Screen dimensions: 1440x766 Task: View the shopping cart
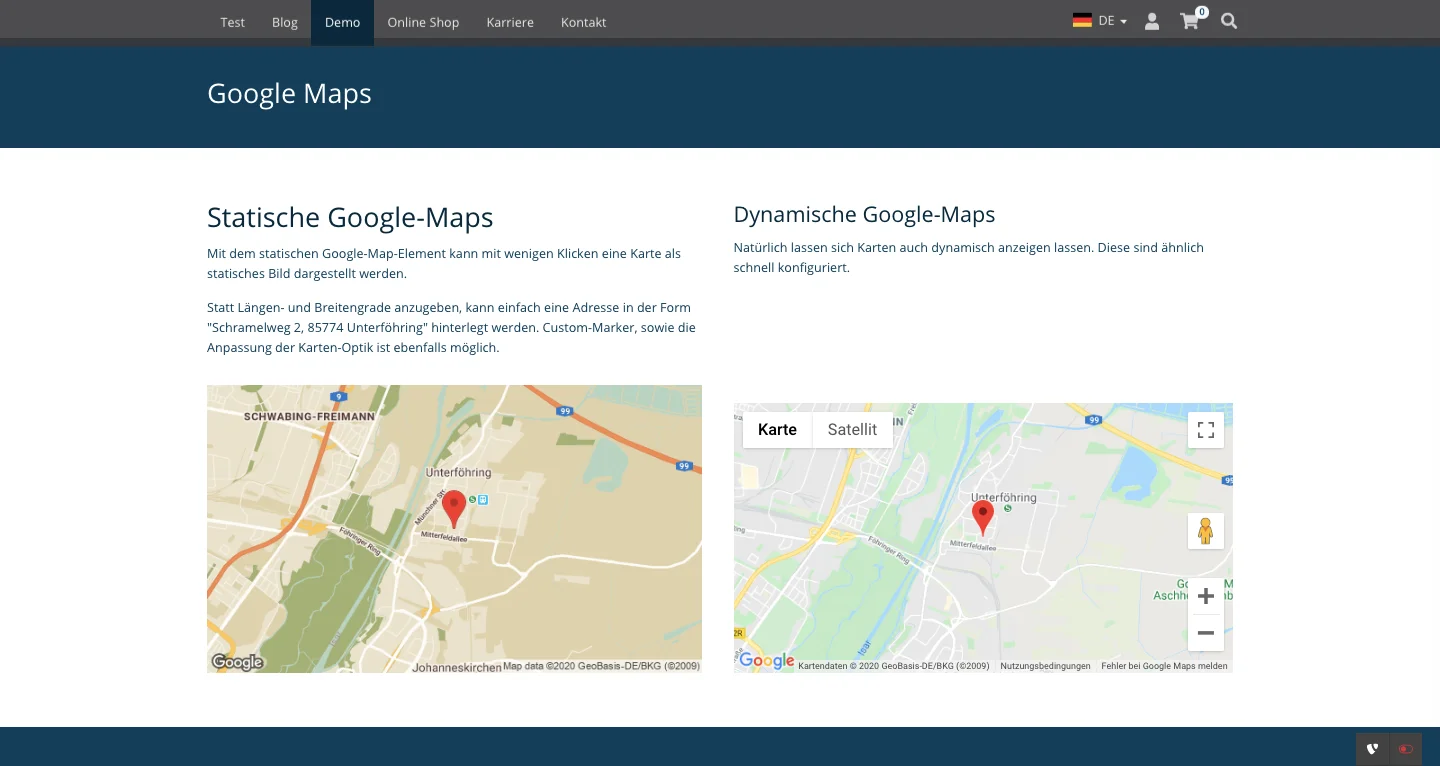pyautogui.click(x=1189, y=21)
